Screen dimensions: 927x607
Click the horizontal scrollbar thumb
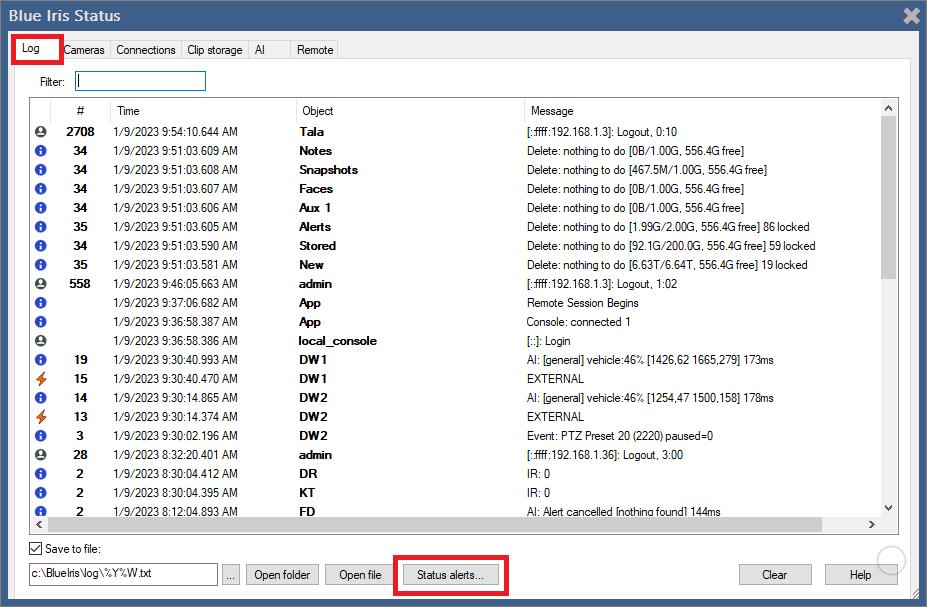[x=435, y=524]
